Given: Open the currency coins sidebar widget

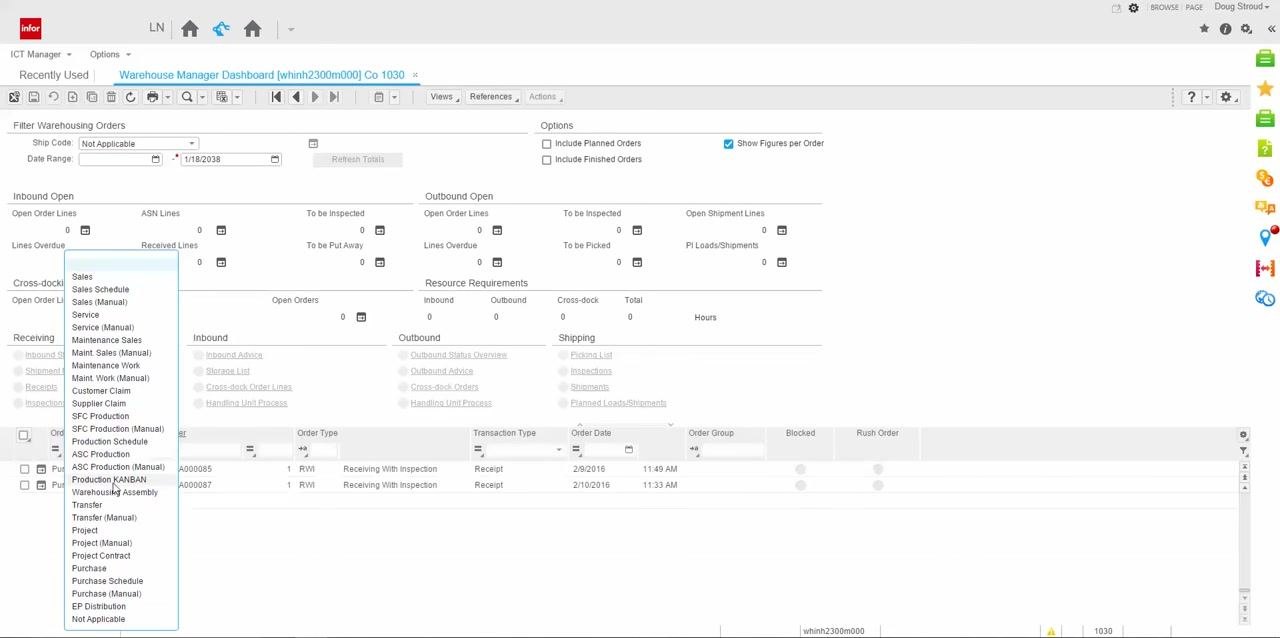Looking at the screenshot, I should coord(1265,178).
